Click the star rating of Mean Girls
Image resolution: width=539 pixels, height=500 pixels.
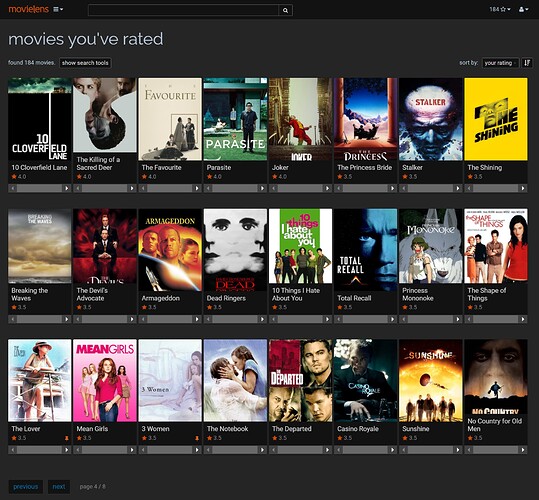tap(84, 438)
